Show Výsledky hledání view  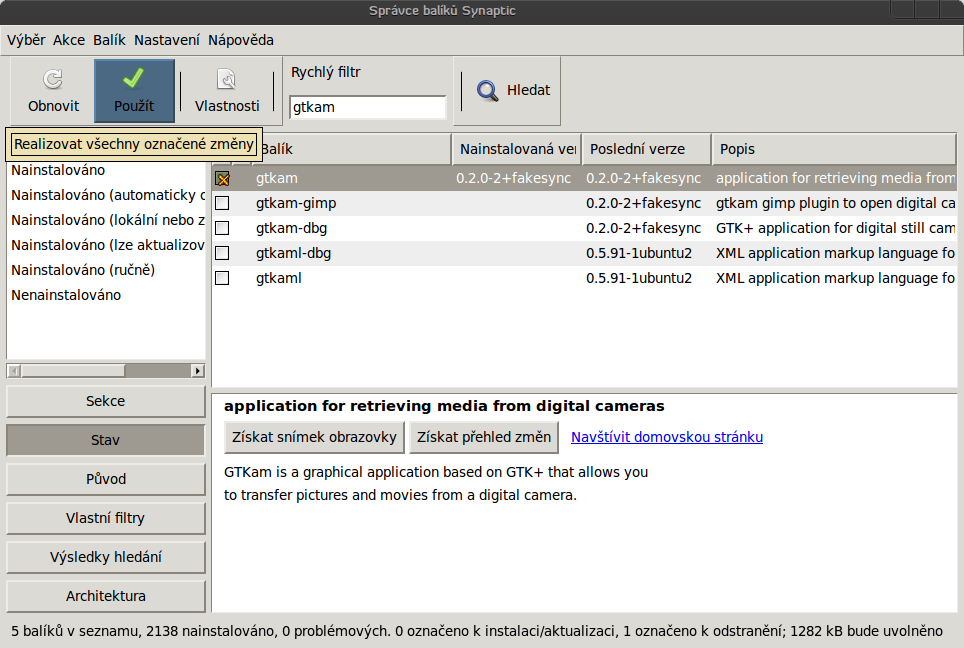106,557
